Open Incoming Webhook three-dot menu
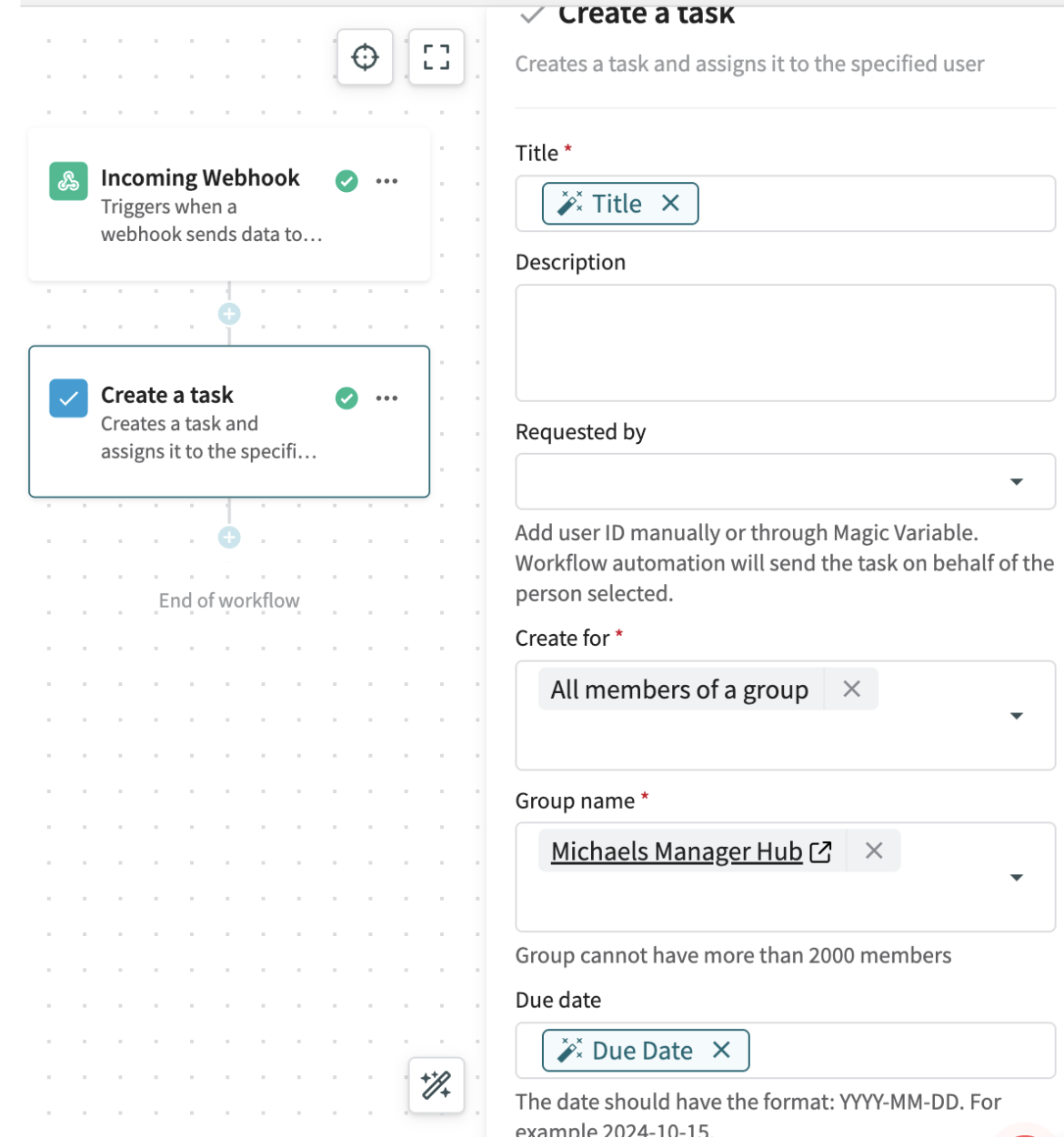This screenshot has height=1148, width=1064. pyautogui.click(x=386, y=181)
